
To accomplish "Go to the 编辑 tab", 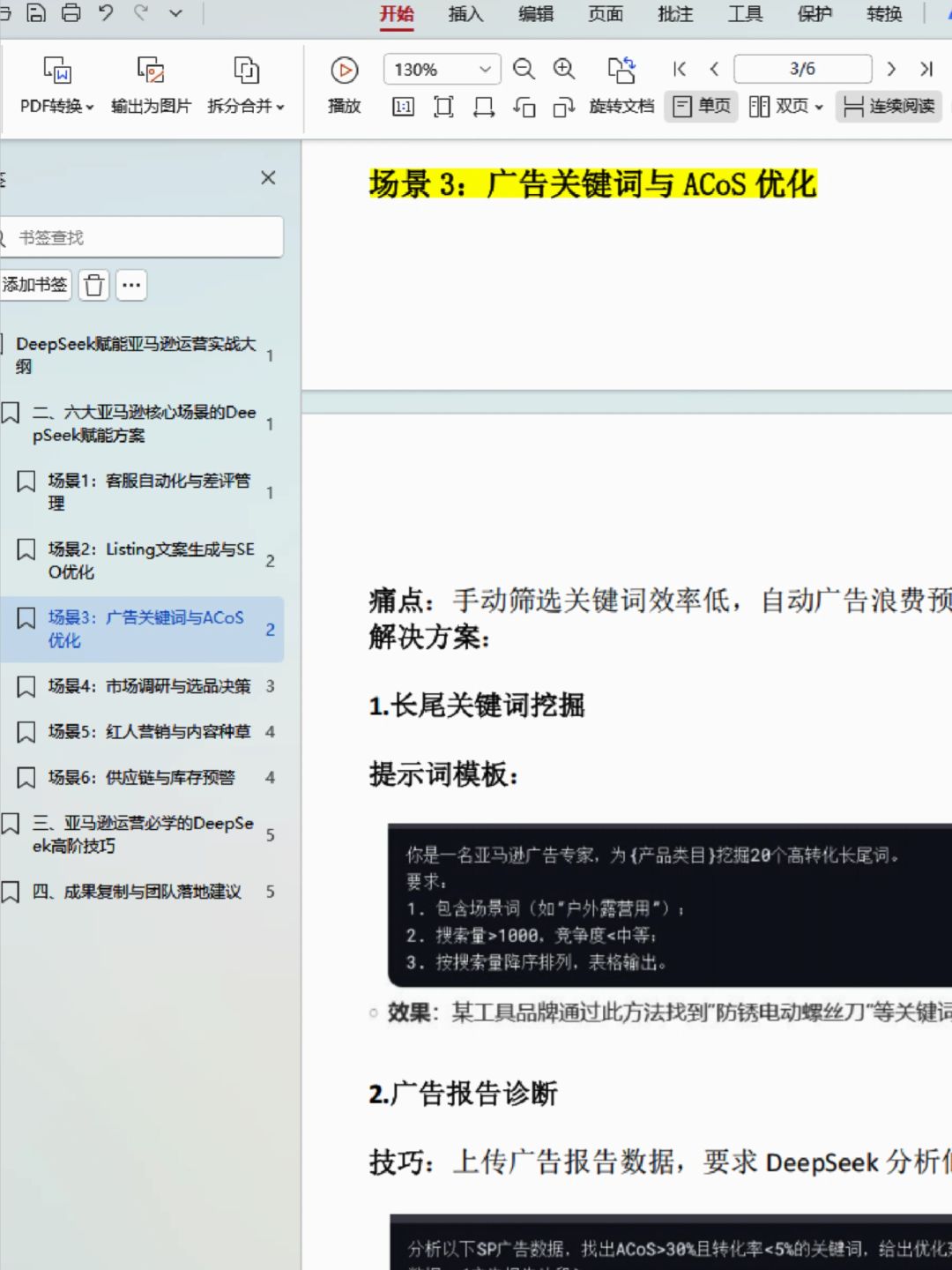I will 535,14.
